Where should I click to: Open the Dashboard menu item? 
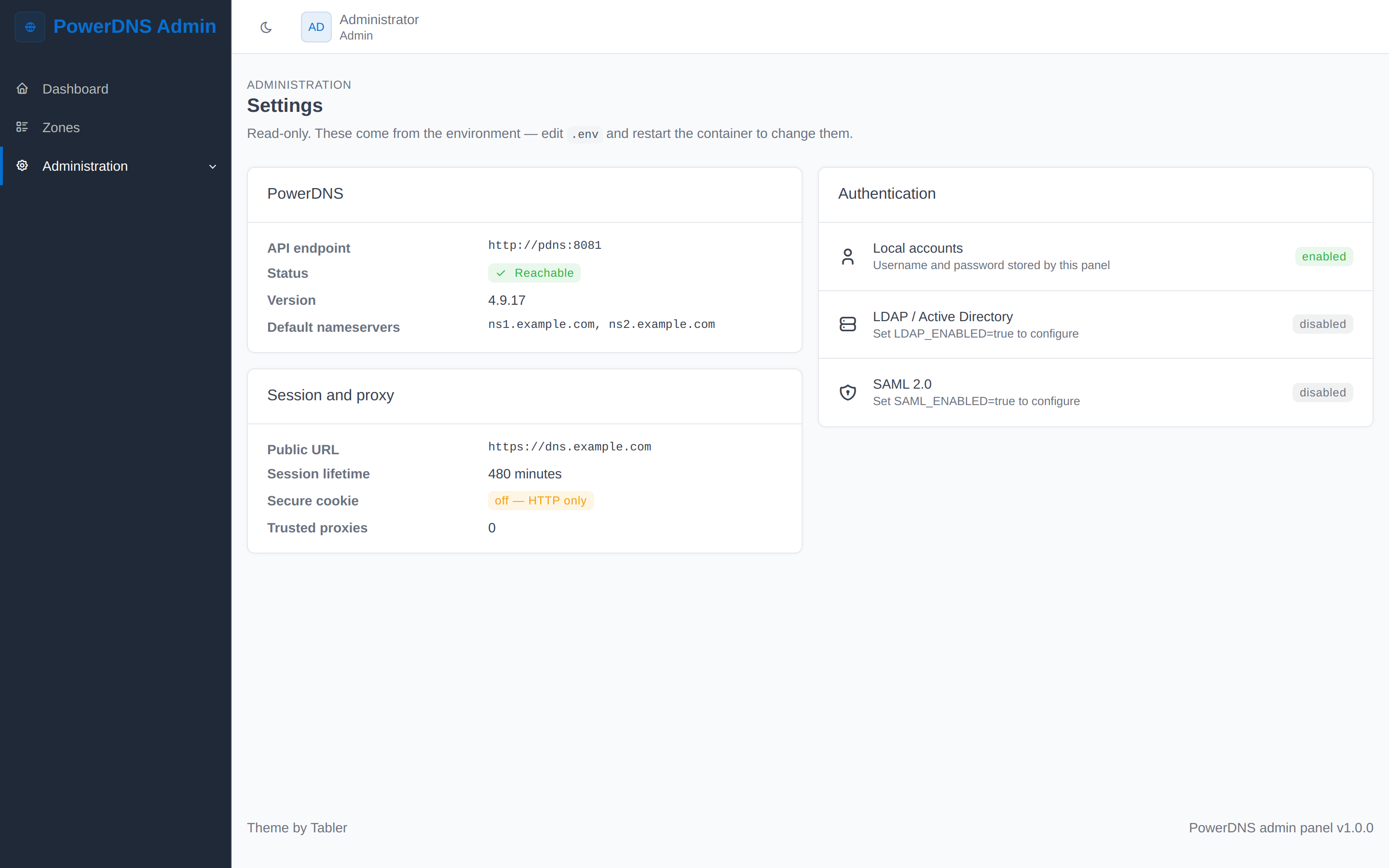tap(115, 89)
